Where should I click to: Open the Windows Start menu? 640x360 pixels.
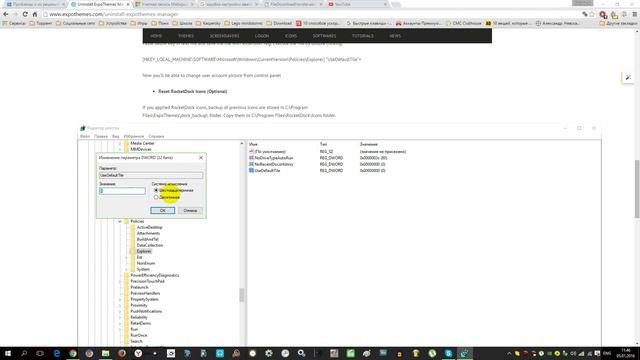pyautogui.click(x=8, y=353)
